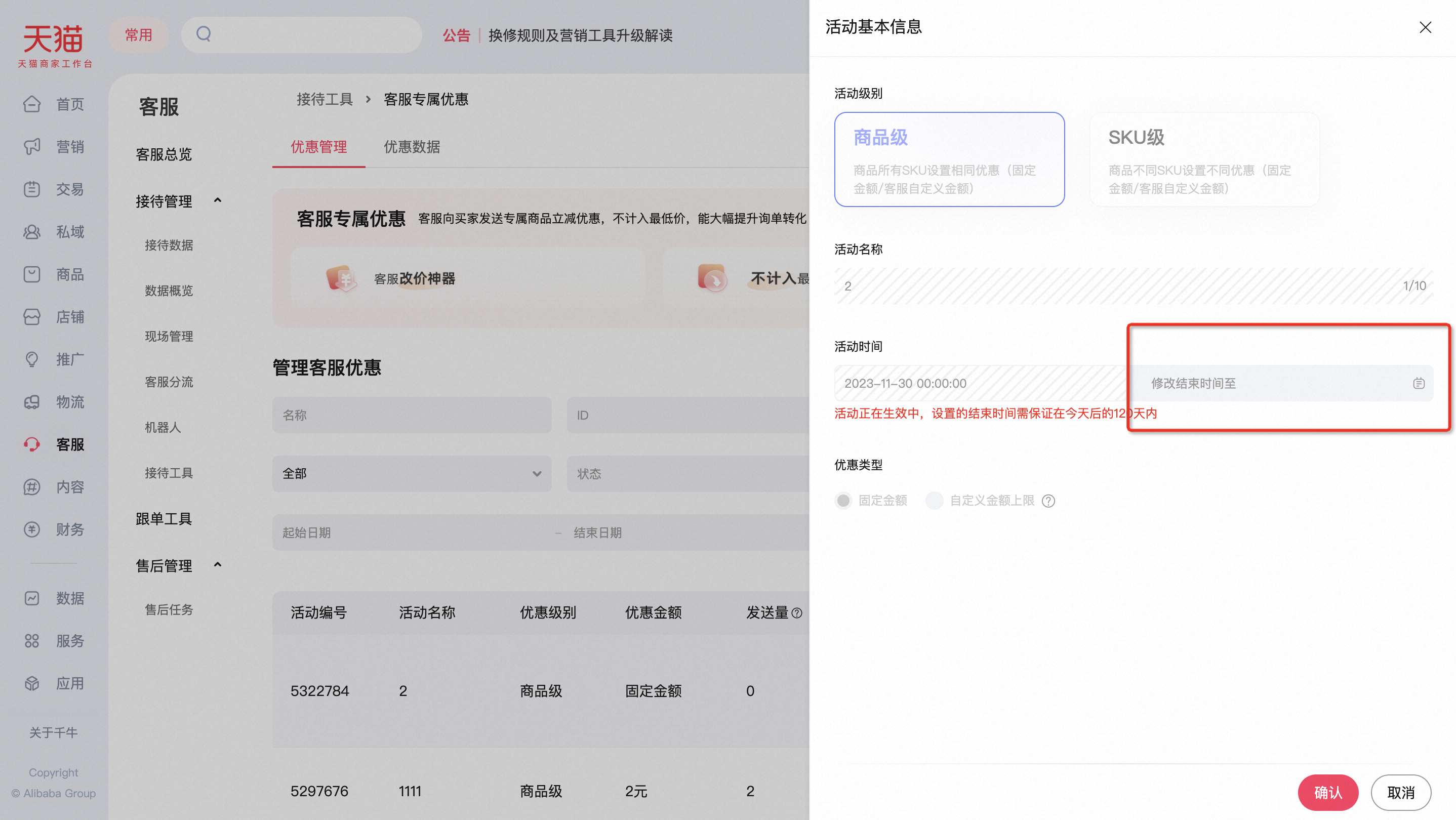Open calendar icon in end time field
1456x820 pixels.
click(x=1418, y=383)
